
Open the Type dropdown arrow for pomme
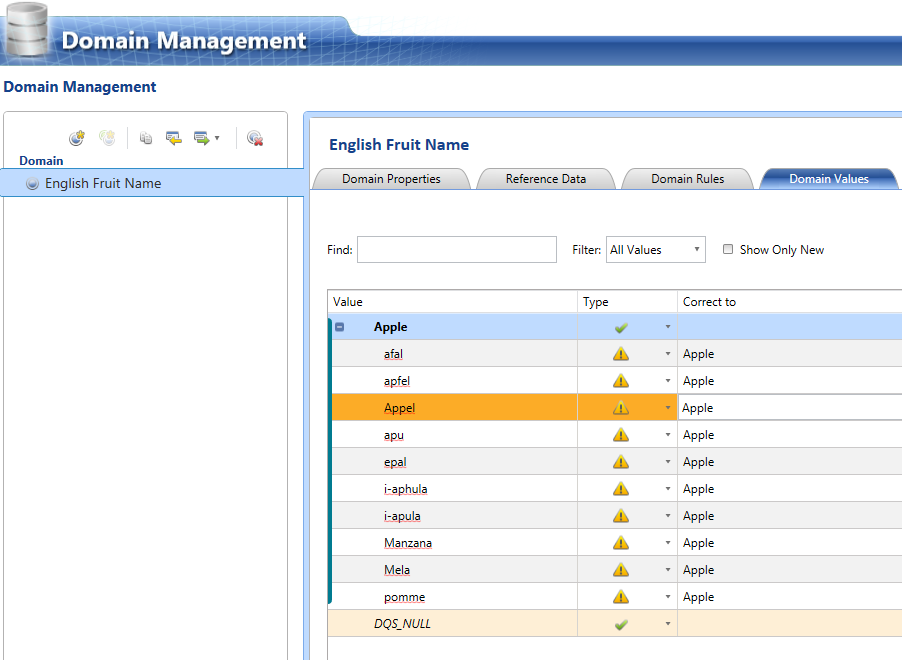click(668, 597)
